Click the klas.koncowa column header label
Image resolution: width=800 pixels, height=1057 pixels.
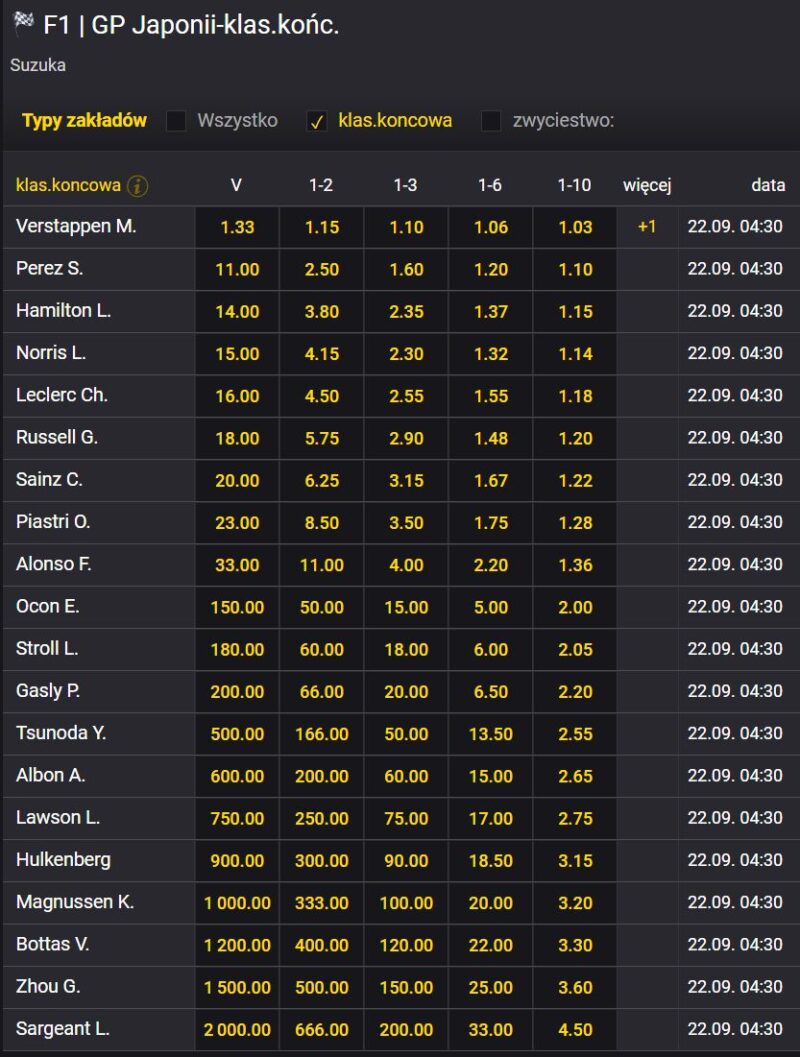(68, 185)
